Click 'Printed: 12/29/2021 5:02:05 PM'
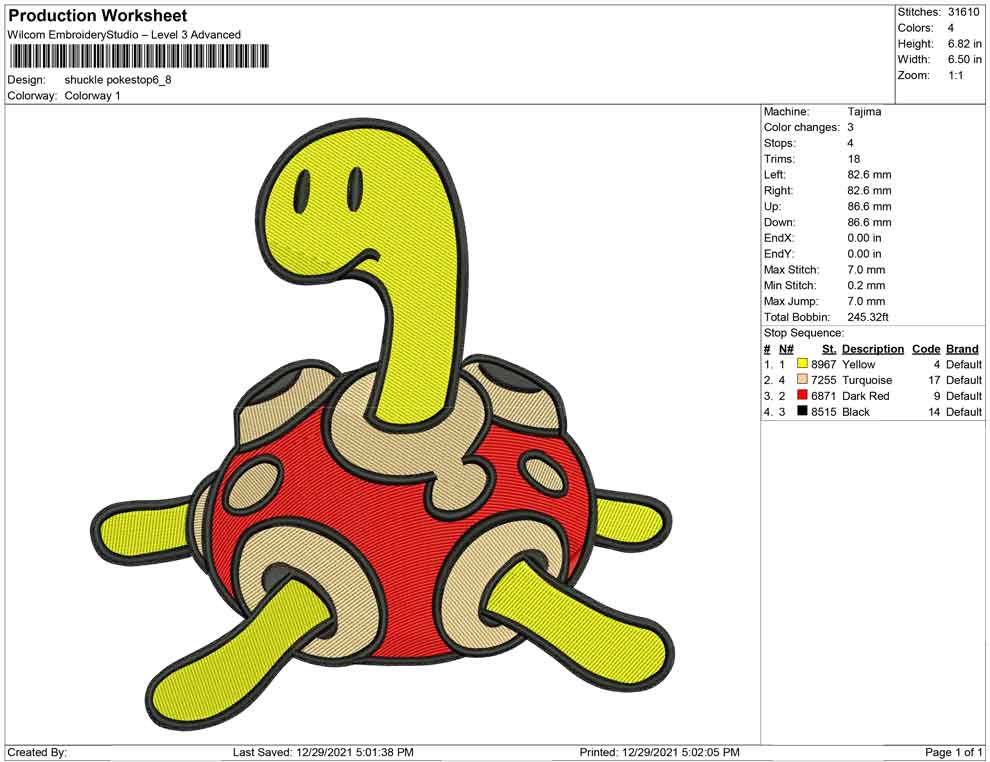990x762 pixels. 660,753
